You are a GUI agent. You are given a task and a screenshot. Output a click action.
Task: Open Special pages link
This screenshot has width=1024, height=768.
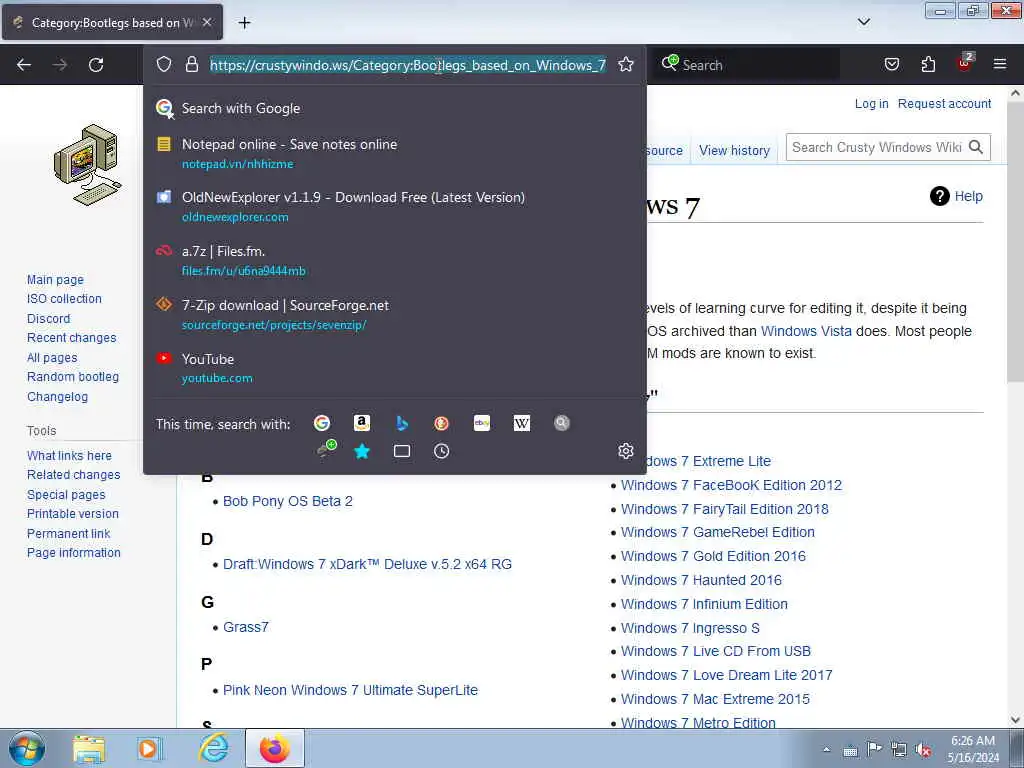pyautogui.click(x=66, y=495)
